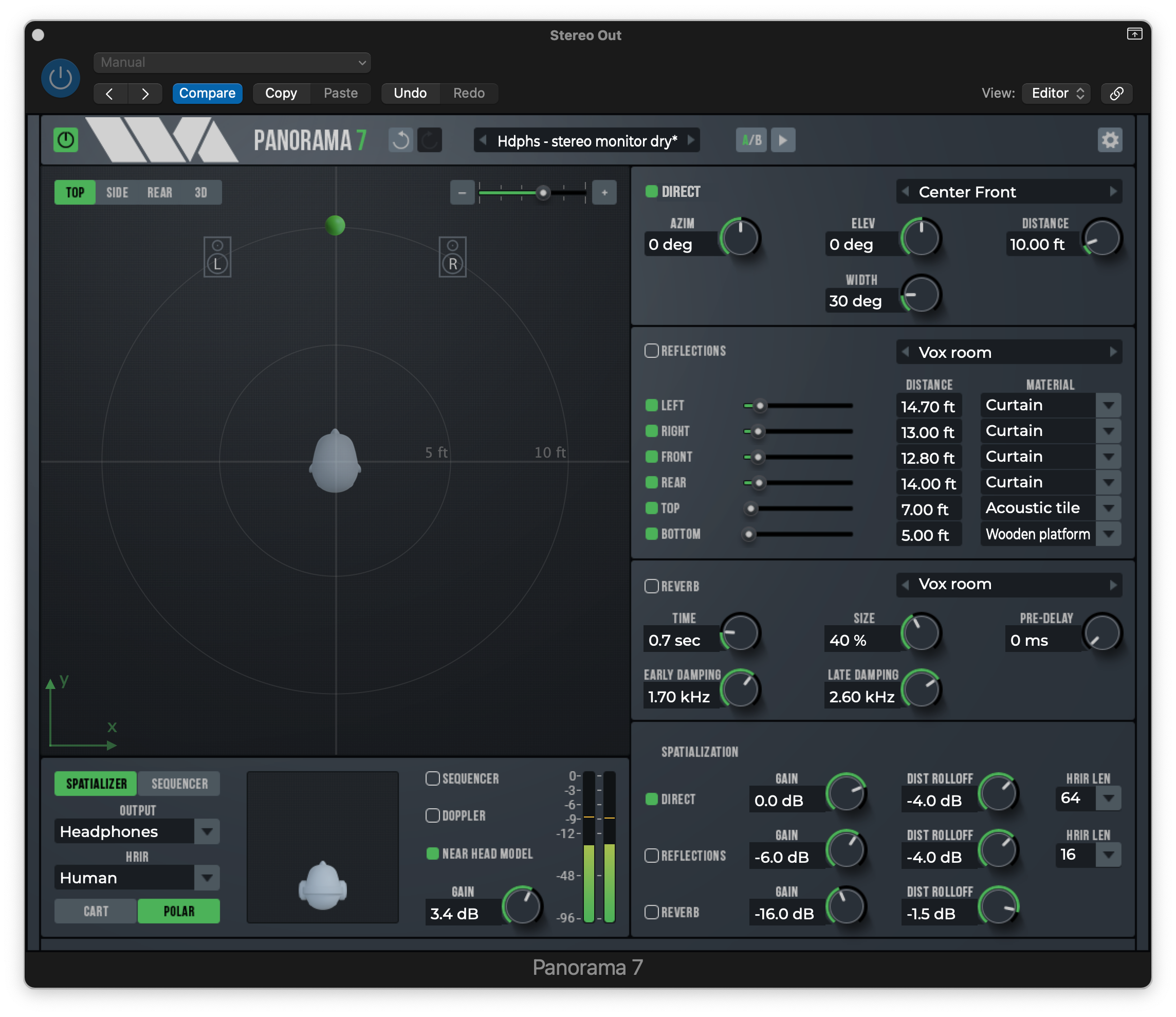Image resolution: width=1176 pixels, height=1017 pixels.
Task: Expand the Acoustic tile material dropdown
Action: click(x=1108, y=508)
